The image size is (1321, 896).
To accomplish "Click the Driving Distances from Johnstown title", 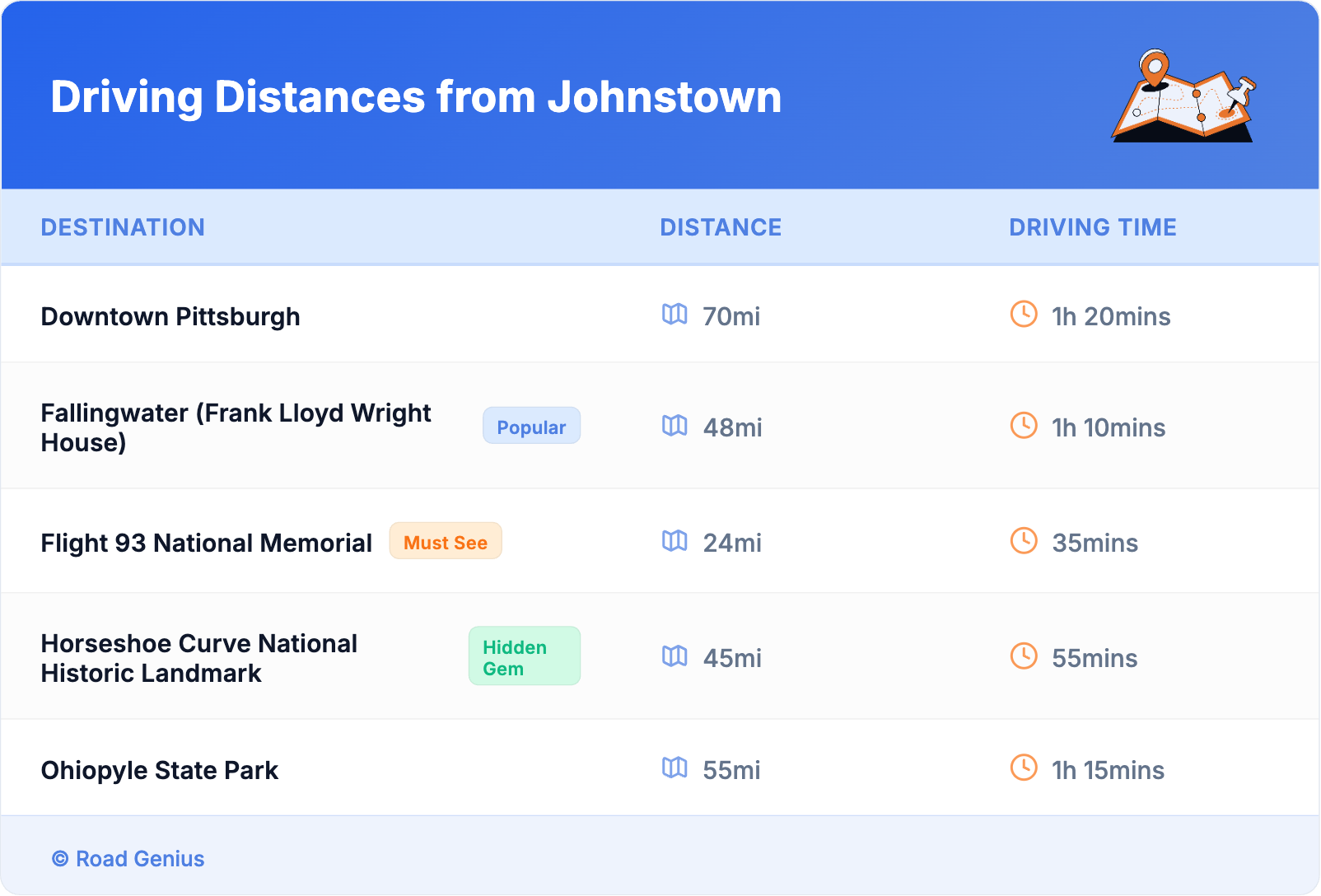I will click(x=416, y=97).
